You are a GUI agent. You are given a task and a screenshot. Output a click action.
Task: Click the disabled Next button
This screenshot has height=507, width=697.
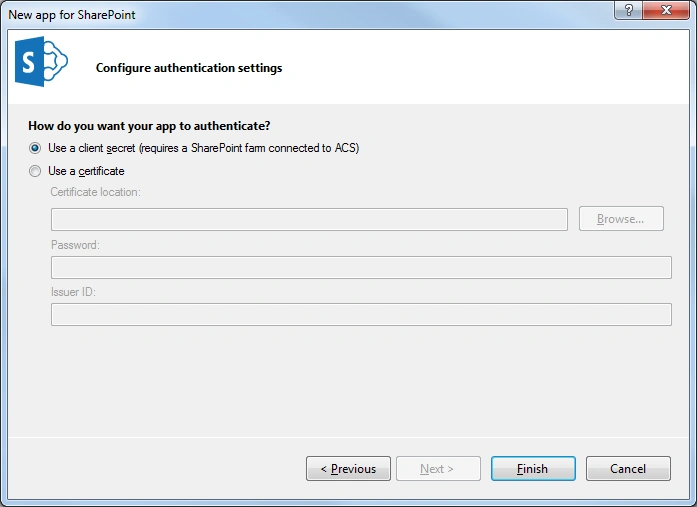[438, 468]
